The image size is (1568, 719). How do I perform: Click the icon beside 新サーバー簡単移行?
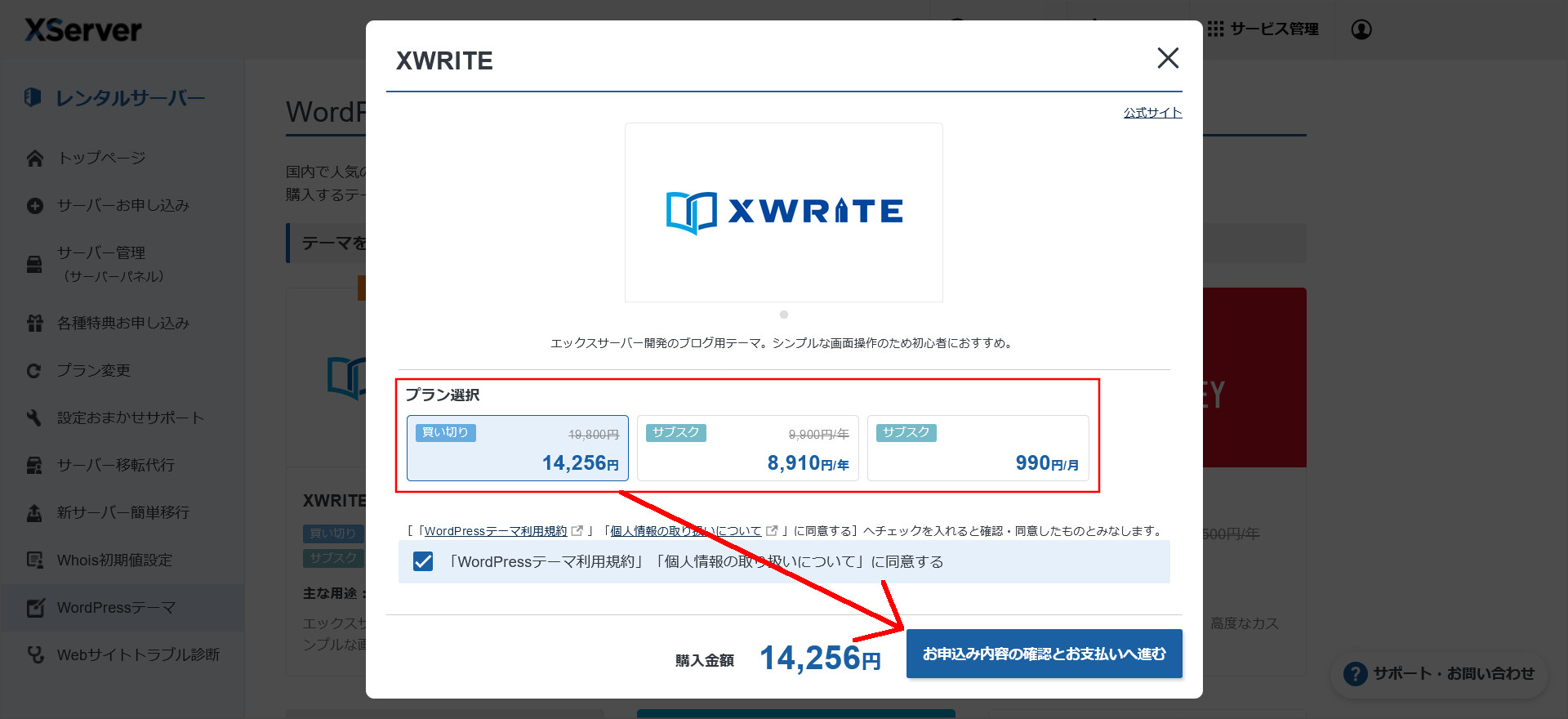click(34, 513)
